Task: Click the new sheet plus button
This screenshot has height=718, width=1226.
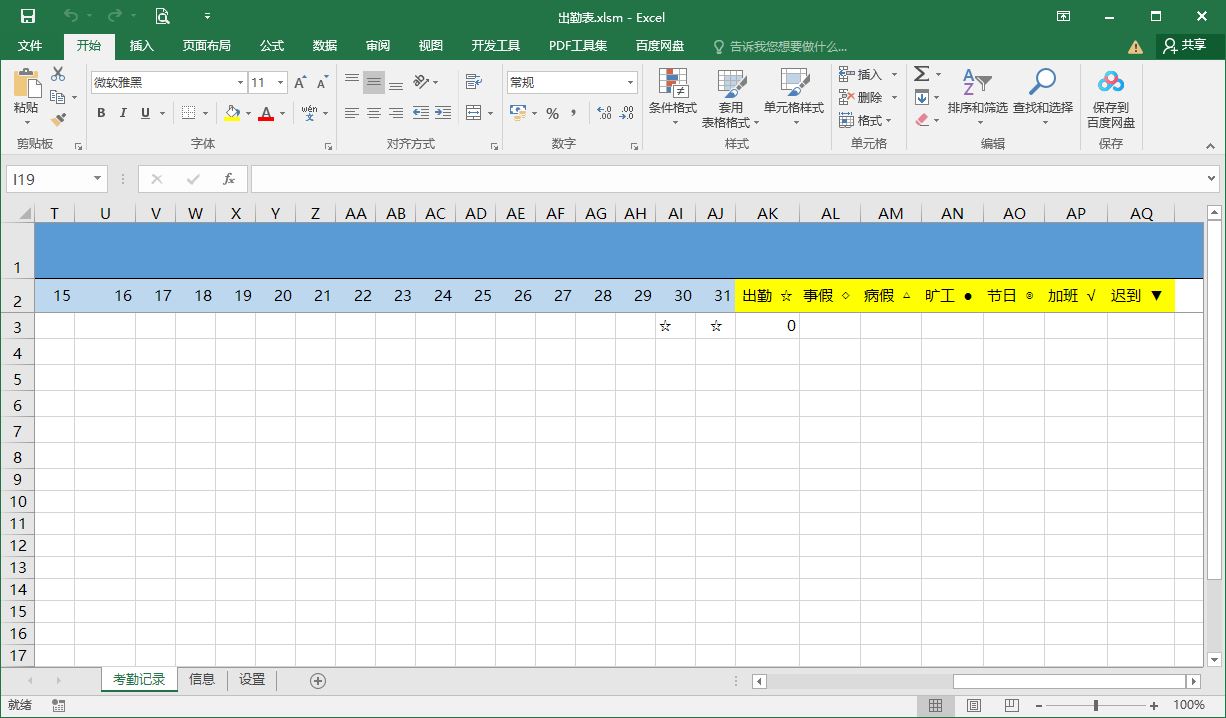Action: coord(317,680)
